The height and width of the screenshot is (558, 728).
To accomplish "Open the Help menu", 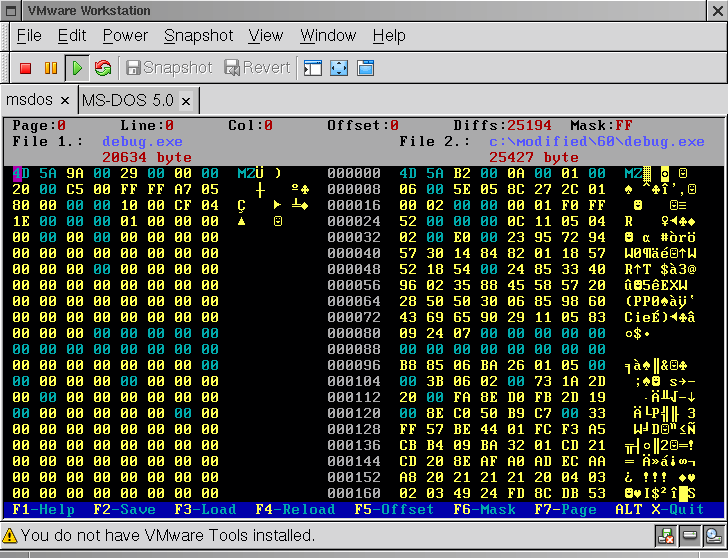I will tap(389, 36).
